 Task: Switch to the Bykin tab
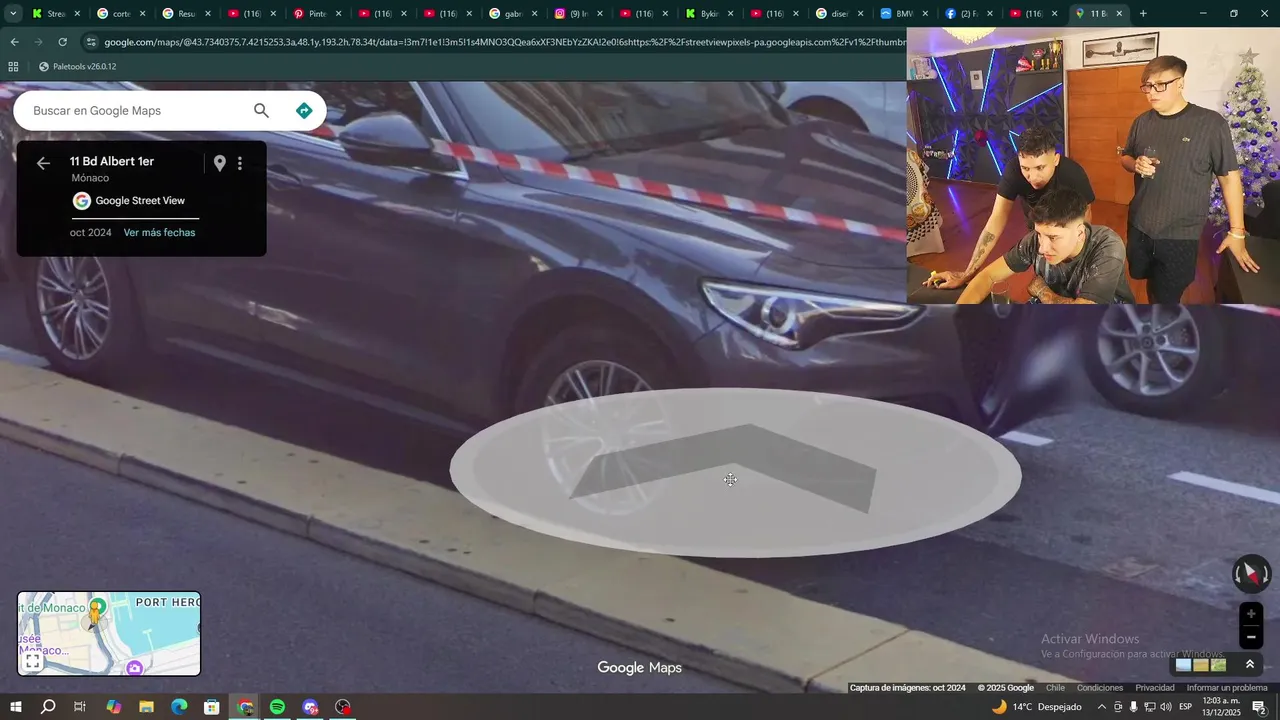(x=709, y=14)
